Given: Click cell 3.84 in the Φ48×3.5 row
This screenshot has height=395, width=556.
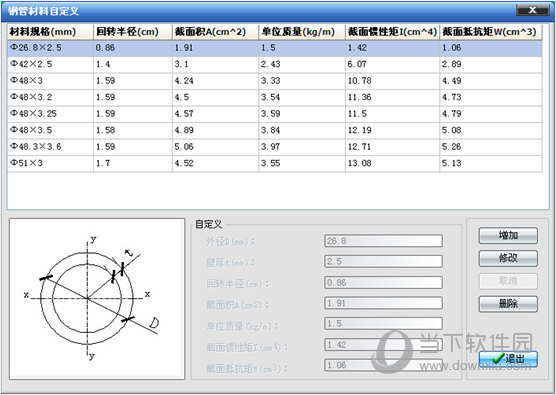Looking at the screenshot, I should (302, 130).
